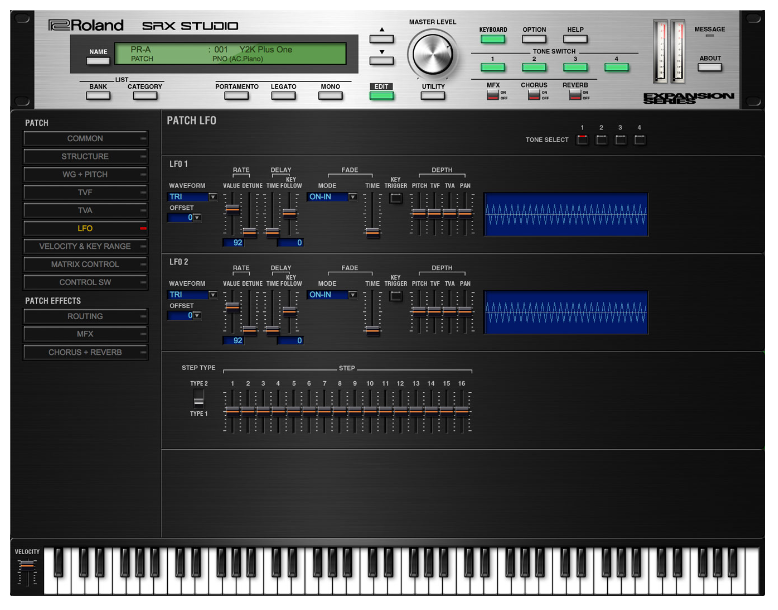Image resolution: width=778 pixels, height=610 pixels.
Task: Open the LFO 1 fade mode dropdown
Action: pos(331,197)
